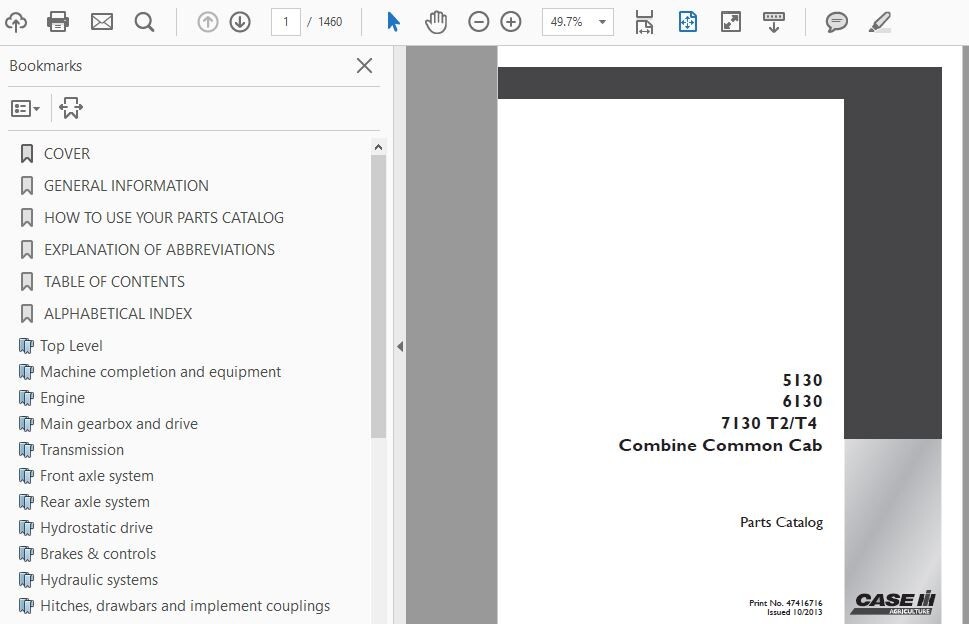The height and width of the screenshot is (624, 969).
Task: Print the document with the printer icon
Action: 58,22
